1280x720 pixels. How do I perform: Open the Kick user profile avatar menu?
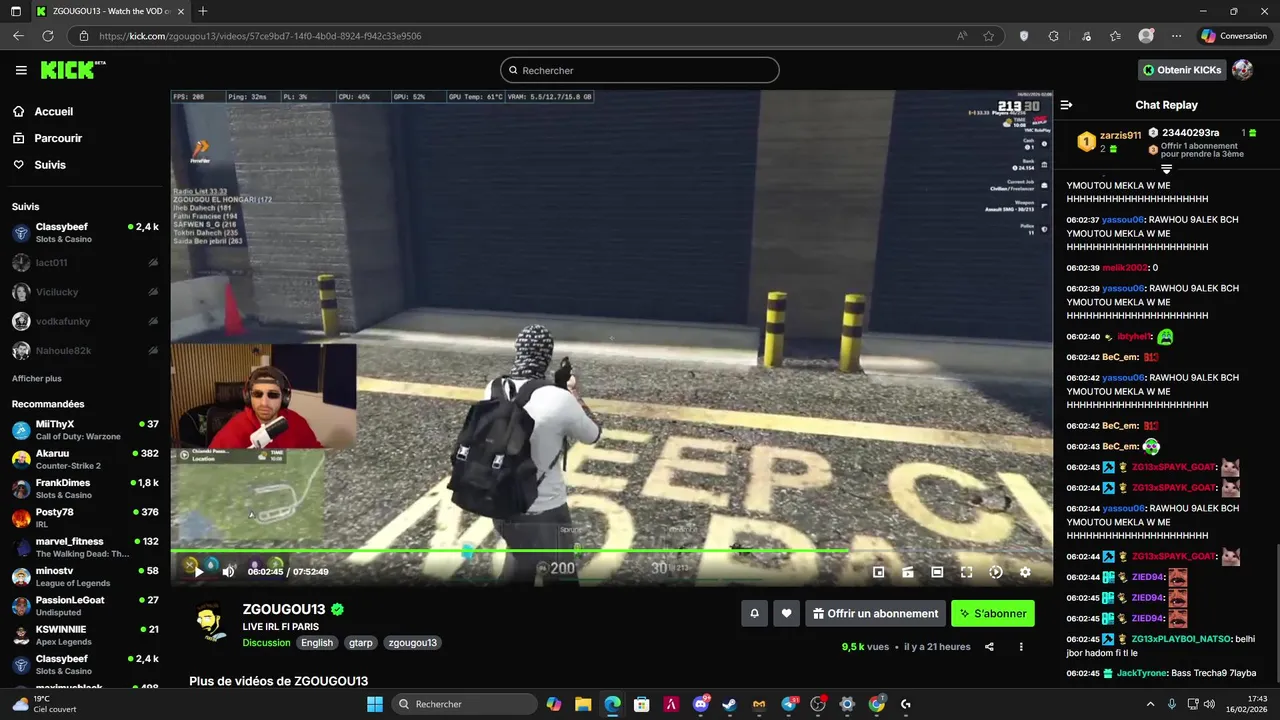(1242, 70)
